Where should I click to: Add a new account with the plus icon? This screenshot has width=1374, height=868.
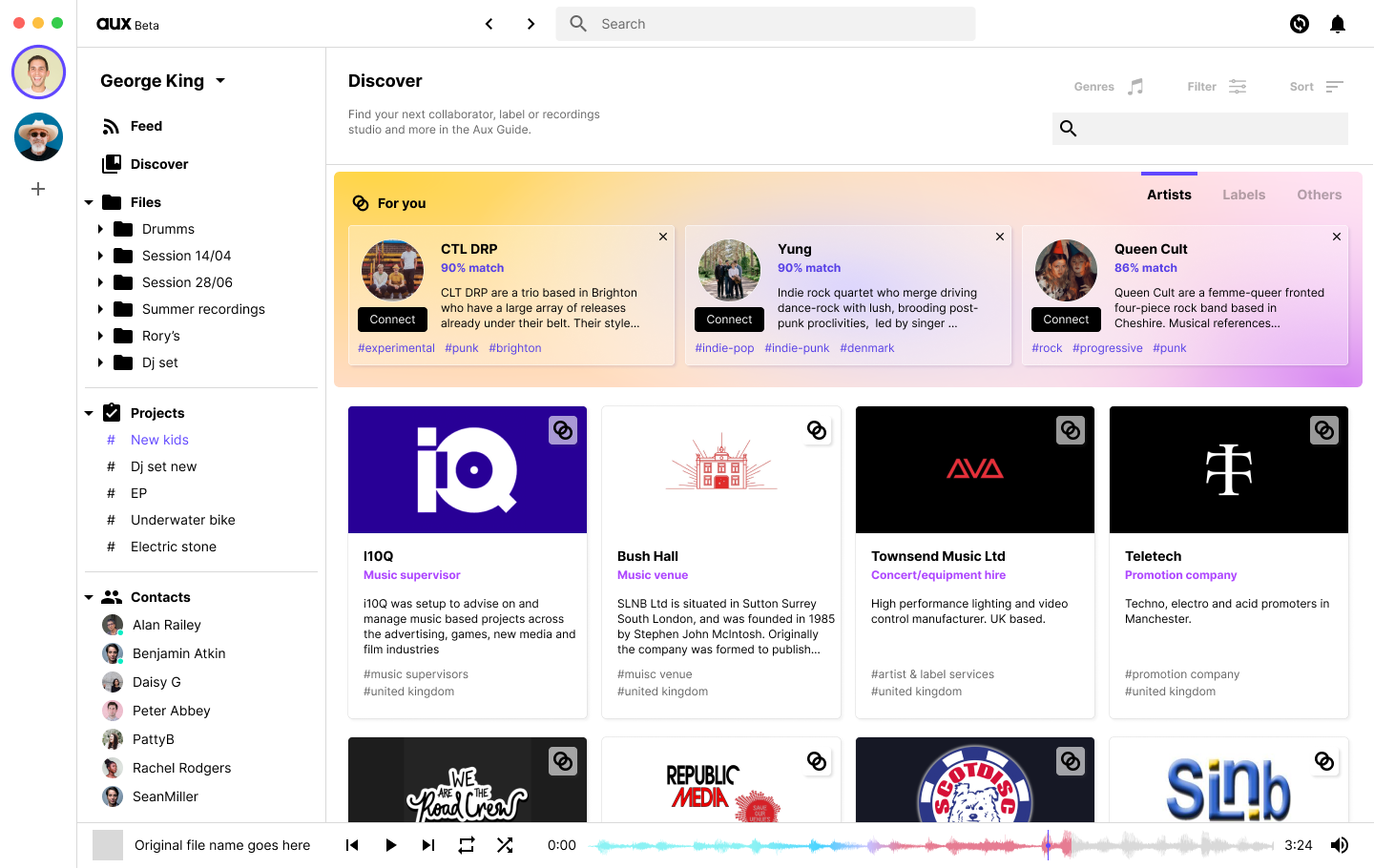tap(38, 189)
